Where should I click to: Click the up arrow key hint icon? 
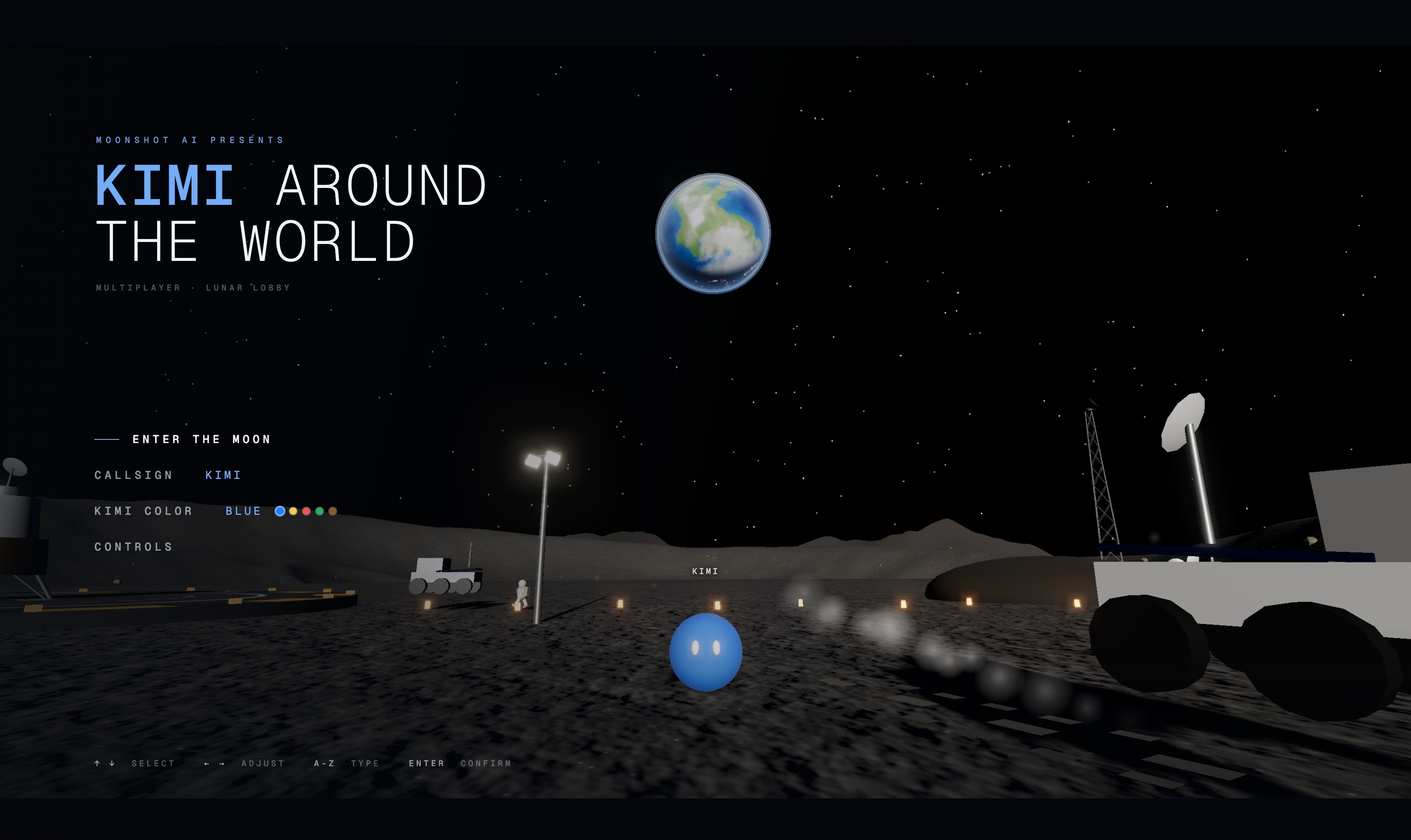click(x=97, y=763)
